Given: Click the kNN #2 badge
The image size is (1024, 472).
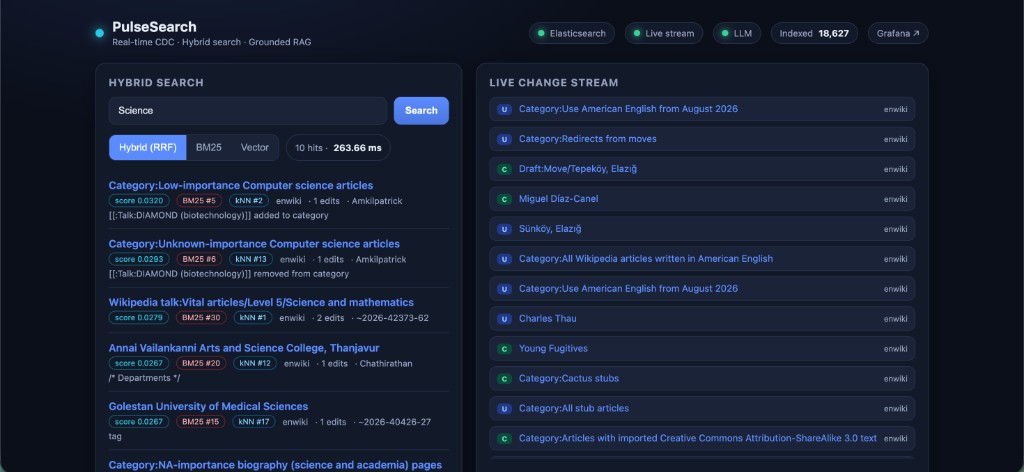Looking at the screenshot, I should coord(249,200).
